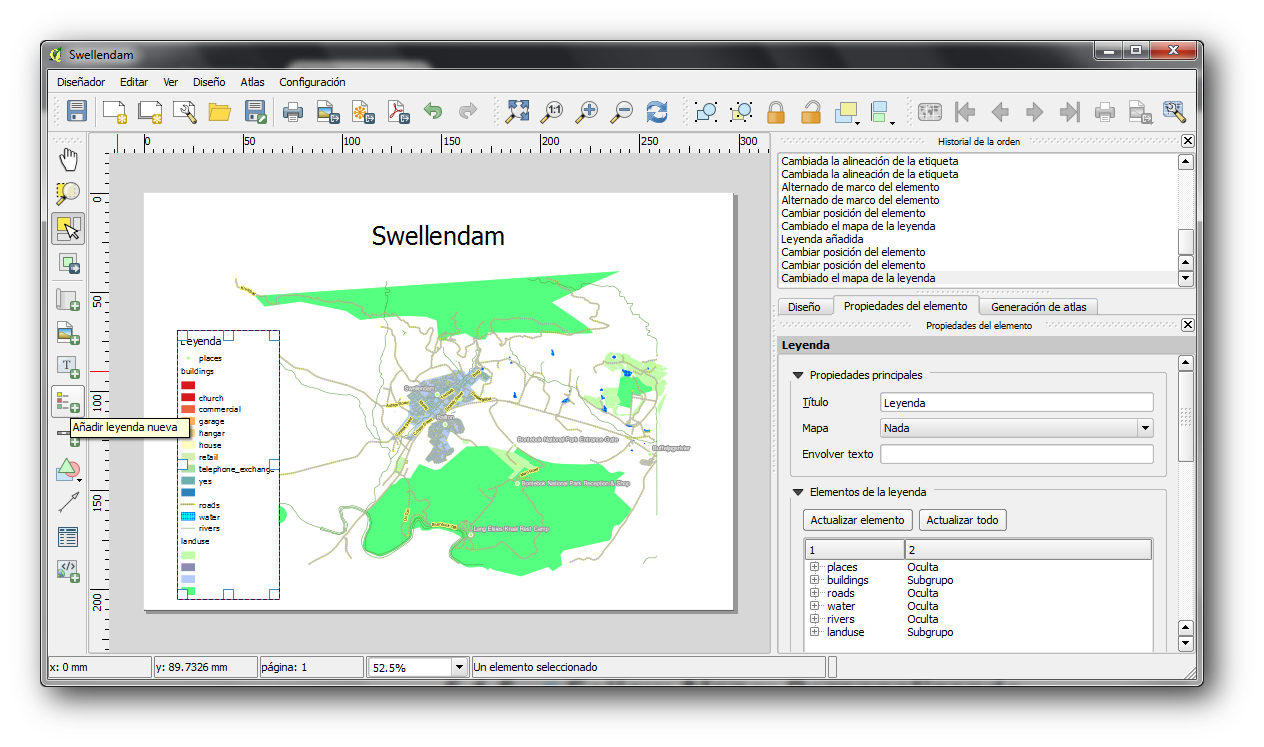Click the Envolver texto input field
Viewport: 1264px width, 747px height.
[1017, 454]
